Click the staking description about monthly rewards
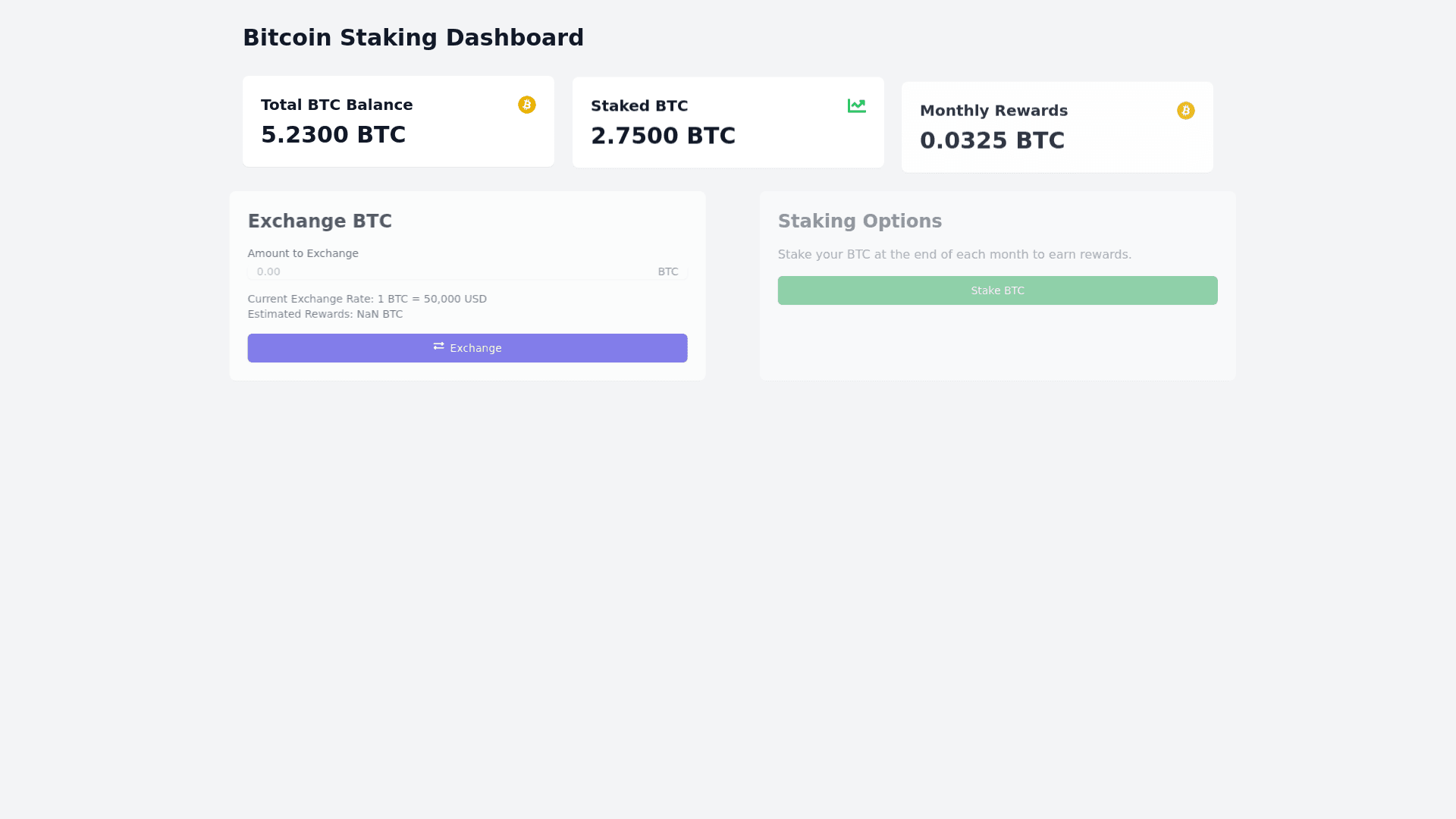 [954, 254]
